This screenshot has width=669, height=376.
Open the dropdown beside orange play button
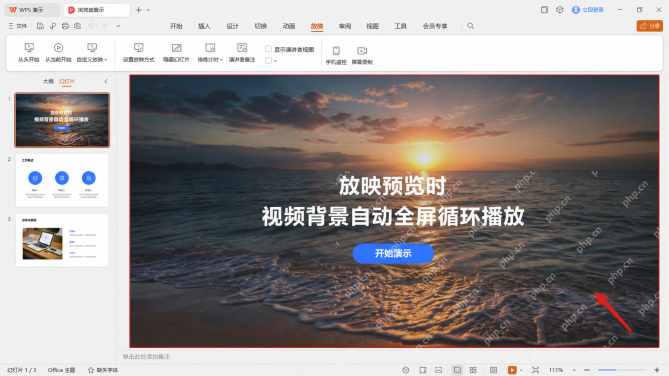[521, 370]
